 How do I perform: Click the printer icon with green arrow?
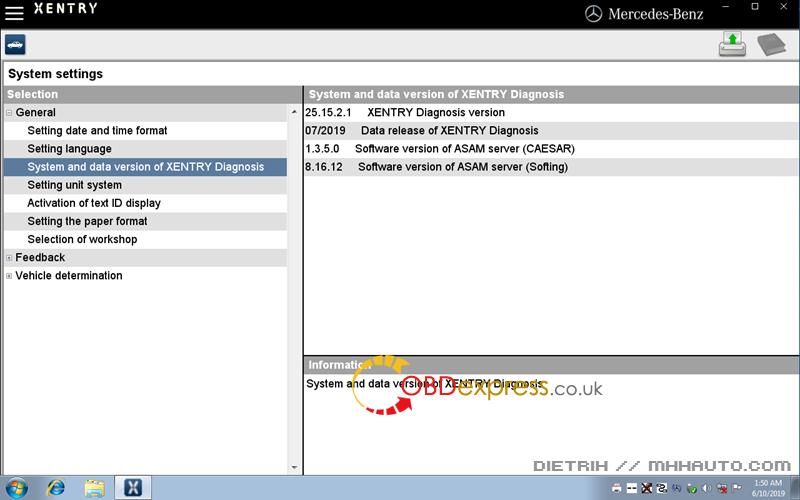pyautogui.click(x=733, y=45)
